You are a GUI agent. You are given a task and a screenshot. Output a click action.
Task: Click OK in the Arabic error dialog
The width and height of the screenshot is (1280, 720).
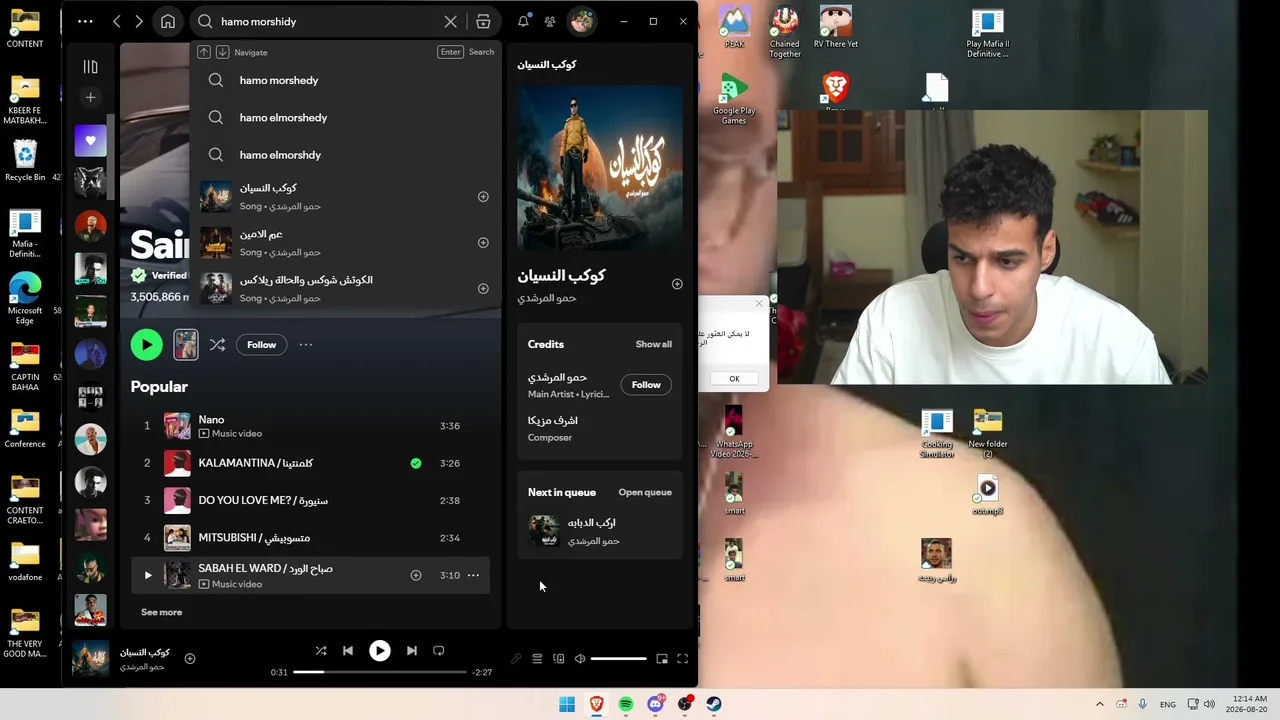[x=734, y=378]
